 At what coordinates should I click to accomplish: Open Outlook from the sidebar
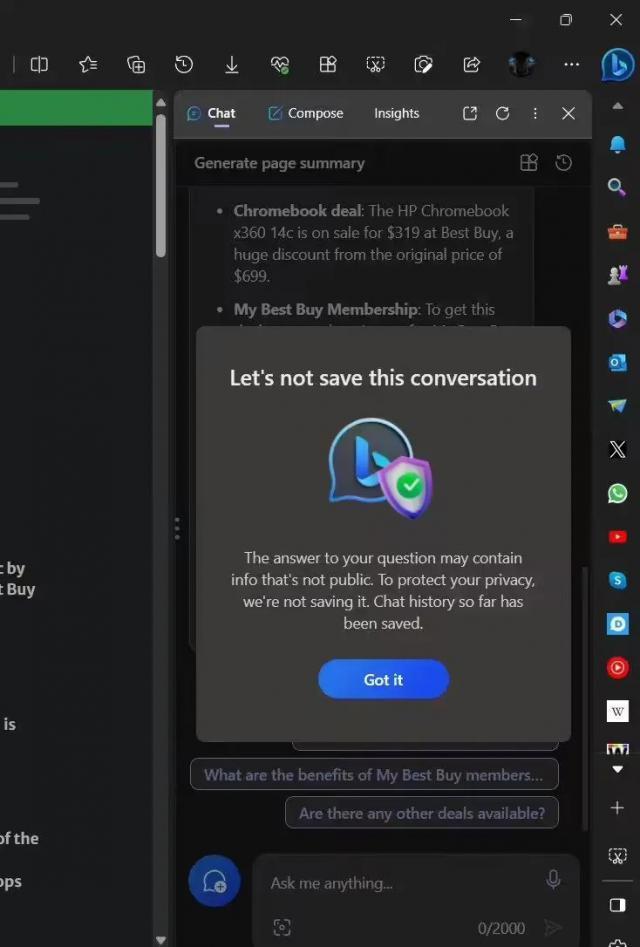coord(617,362)
